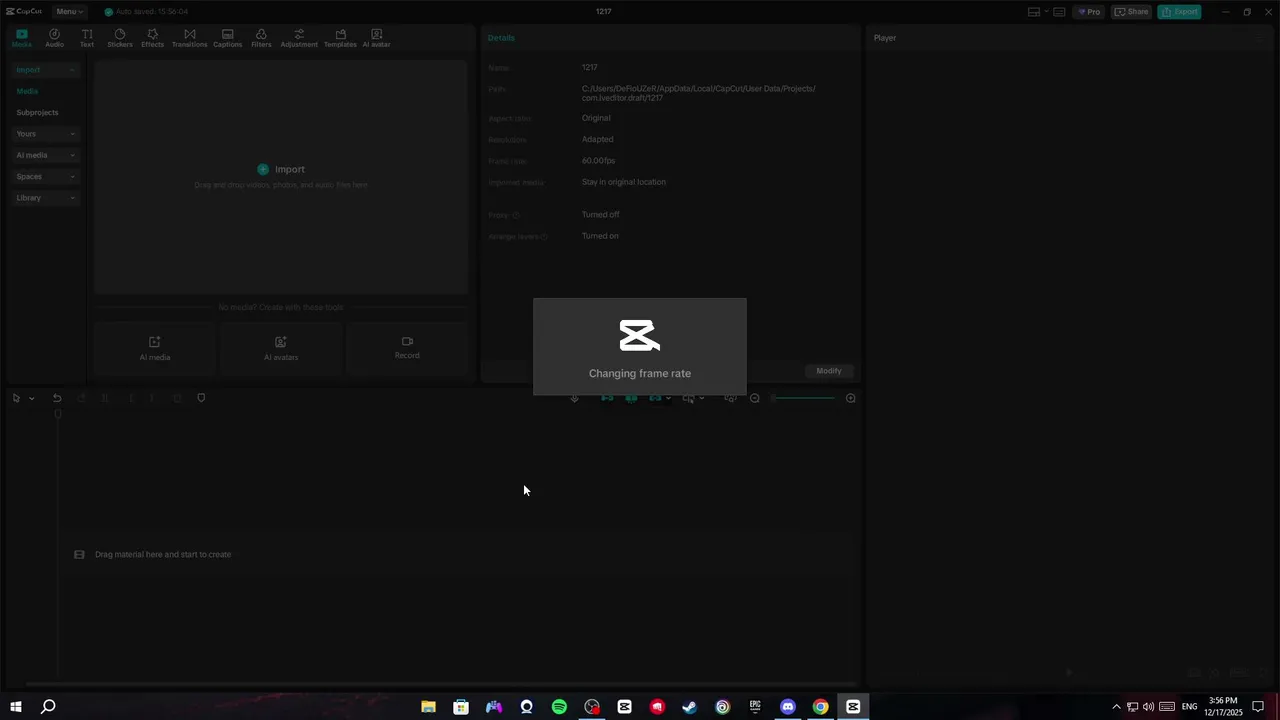Click the Export button
The image size is (1280, 720).
(x=1180, y=12)
